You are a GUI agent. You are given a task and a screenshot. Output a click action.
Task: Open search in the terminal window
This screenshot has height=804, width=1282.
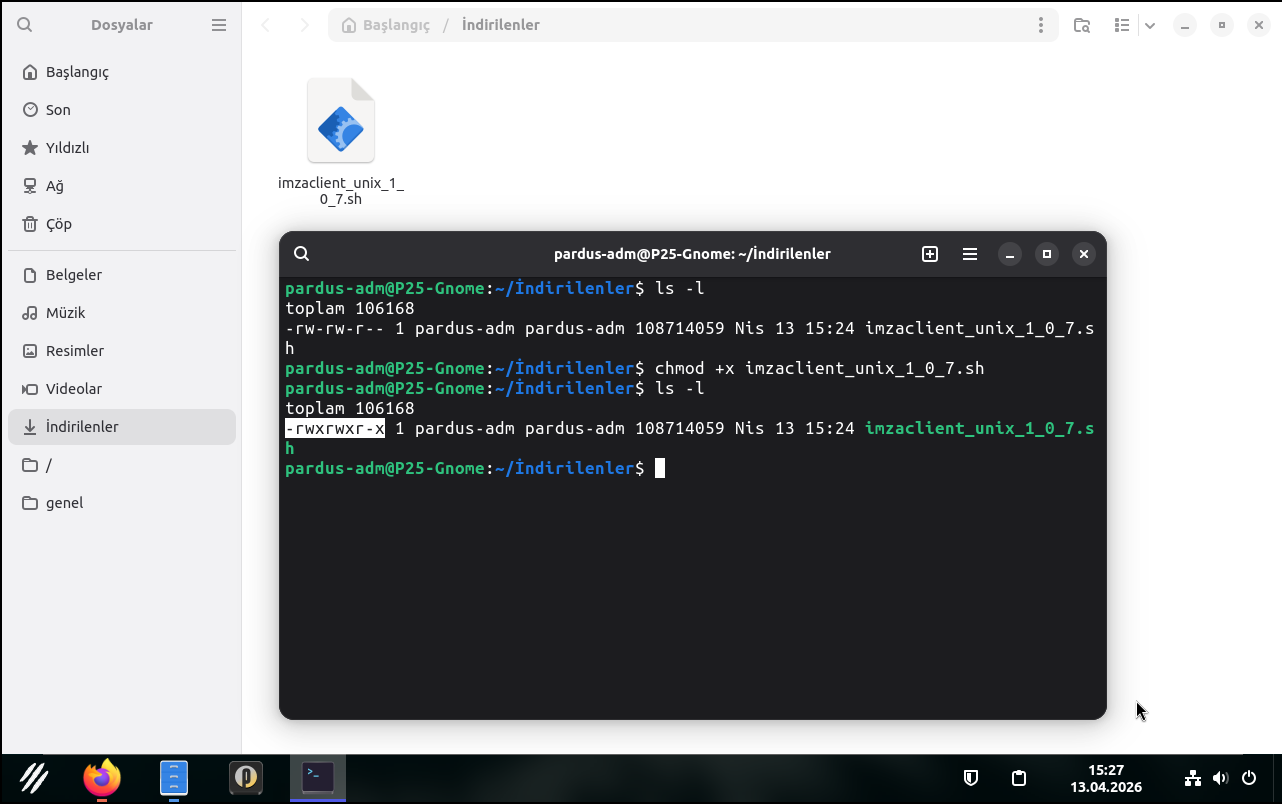click(x=302, y=254)
